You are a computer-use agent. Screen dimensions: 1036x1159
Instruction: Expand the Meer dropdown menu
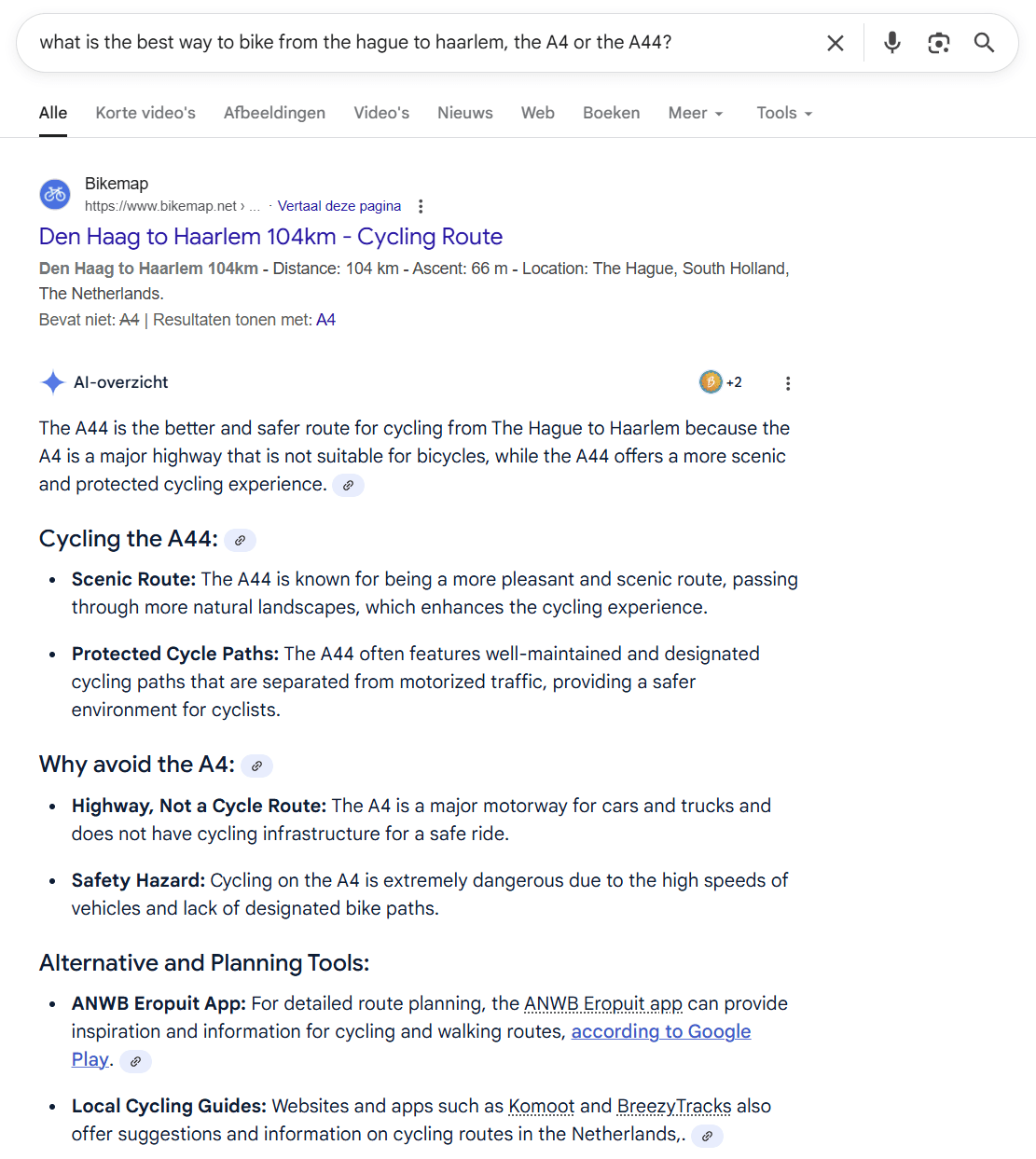pos(696,113)
